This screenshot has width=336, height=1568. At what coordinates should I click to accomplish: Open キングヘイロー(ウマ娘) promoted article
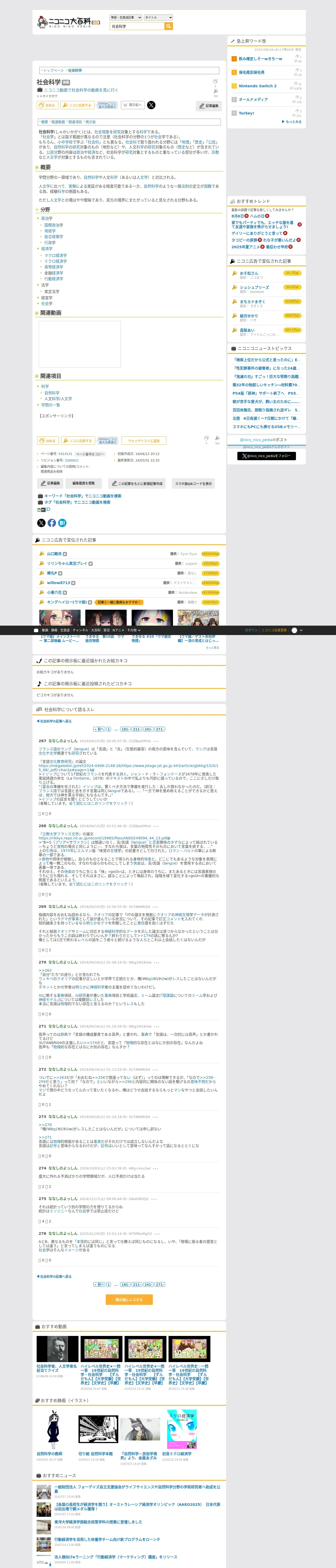tap(67, 602)
